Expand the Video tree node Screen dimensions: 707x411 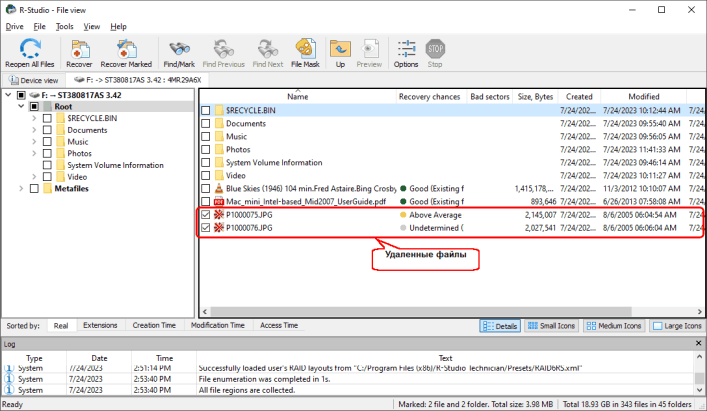click(34, 177)
